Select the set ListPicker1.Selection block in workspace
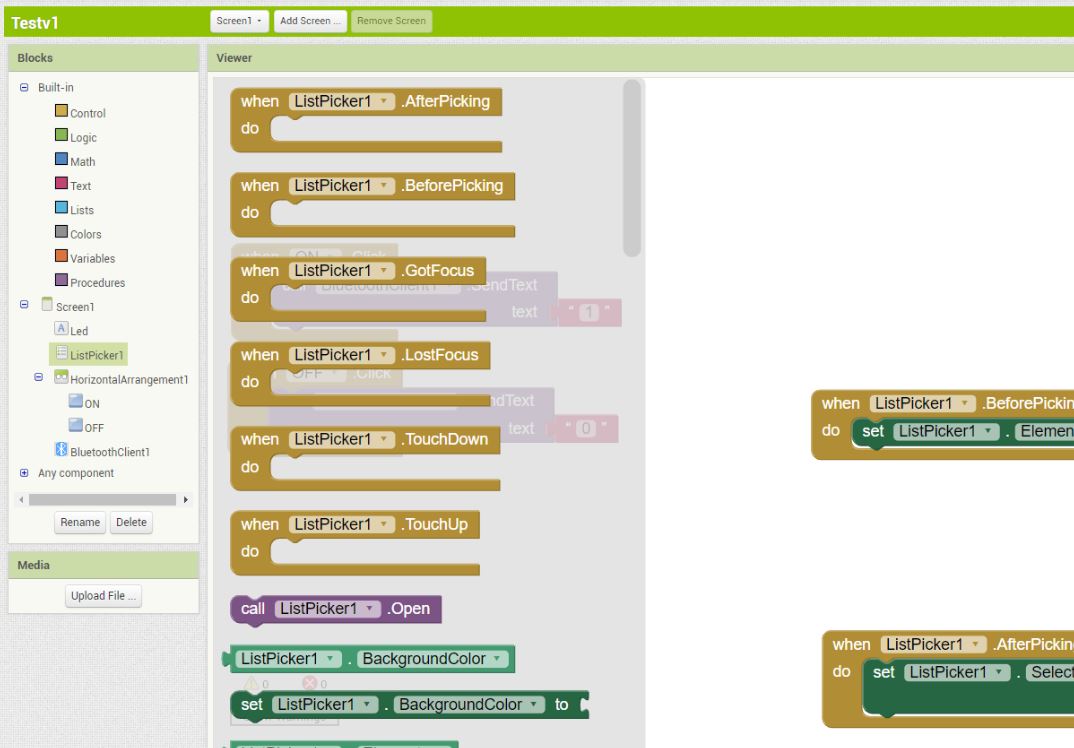Screen dimensions: 1074x748 click(968, 687)
